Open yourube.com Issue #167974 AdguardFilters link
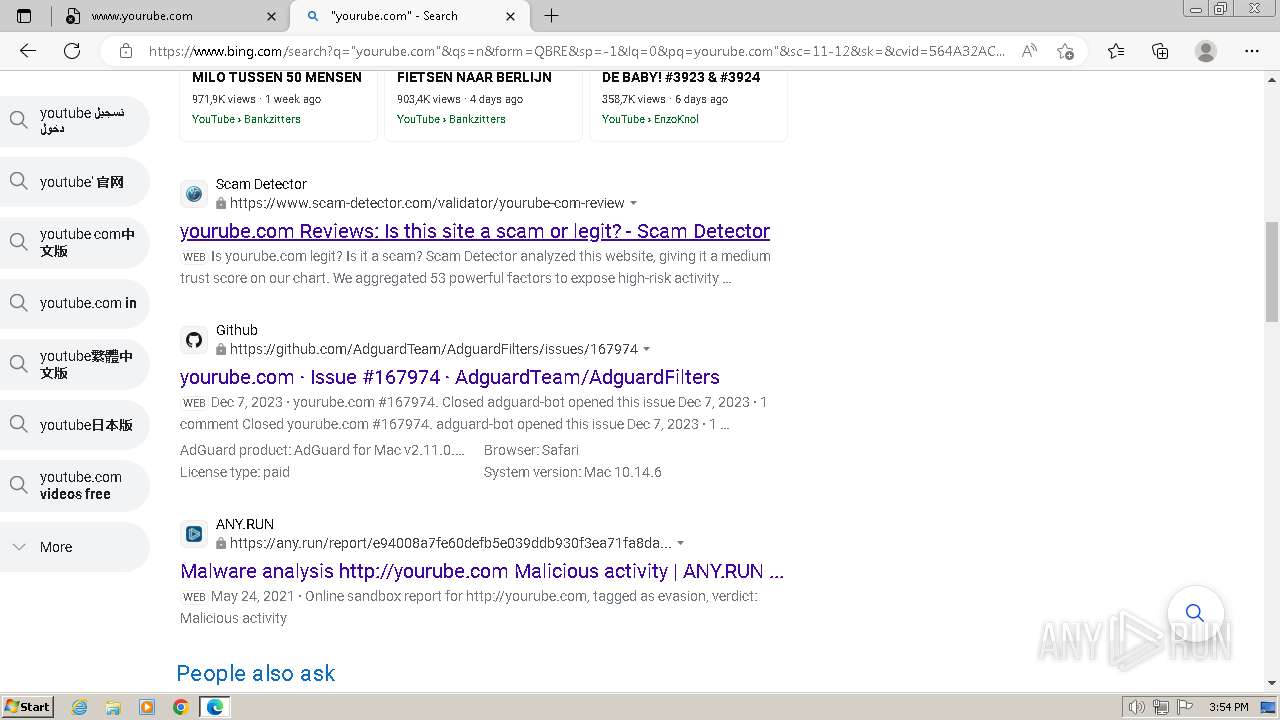 click(450, 377)
